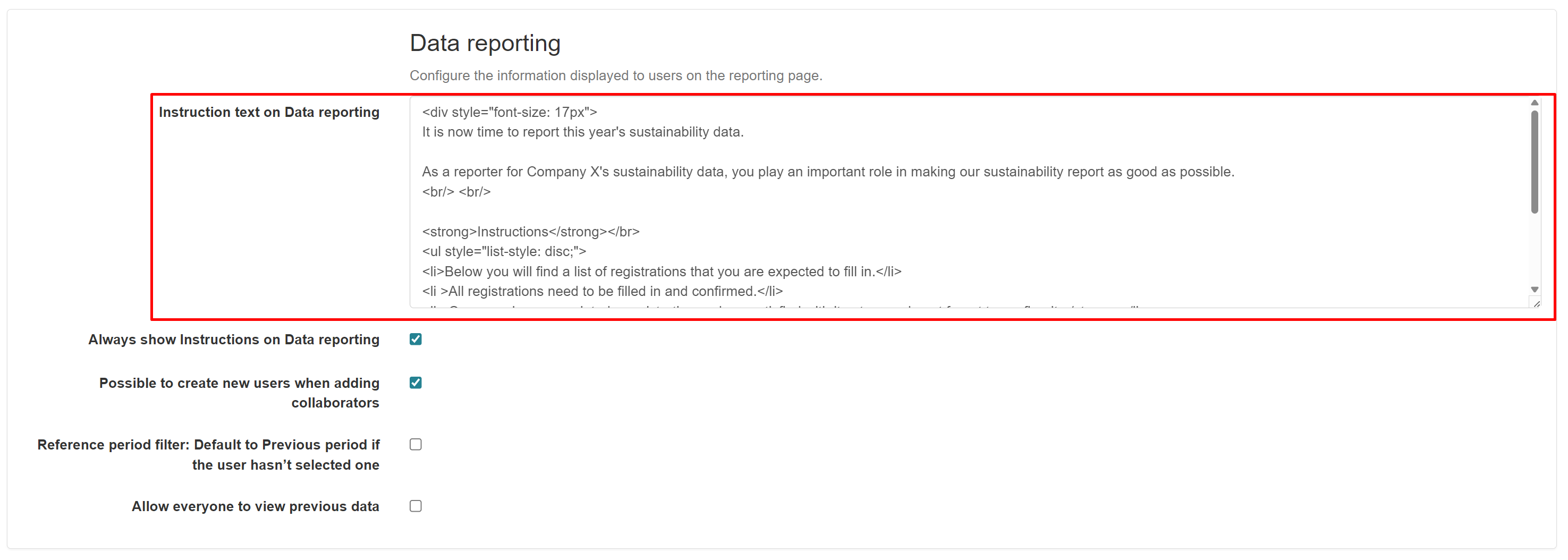This screenshot has height=560, width=1568.
Task: Place cursor in 'It is now time' line
Action: (582, 132)
